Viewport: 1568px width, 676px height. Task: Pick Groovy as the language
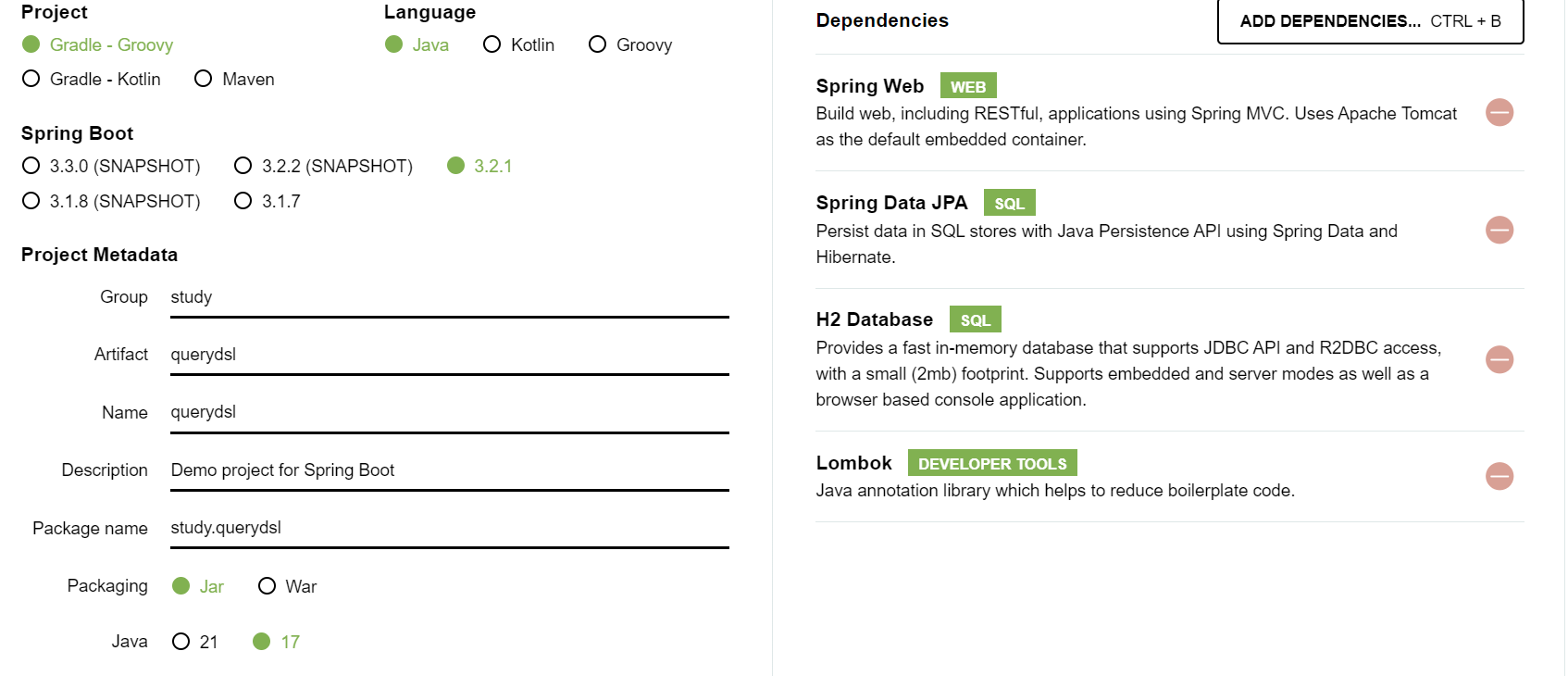pos(630,44)
